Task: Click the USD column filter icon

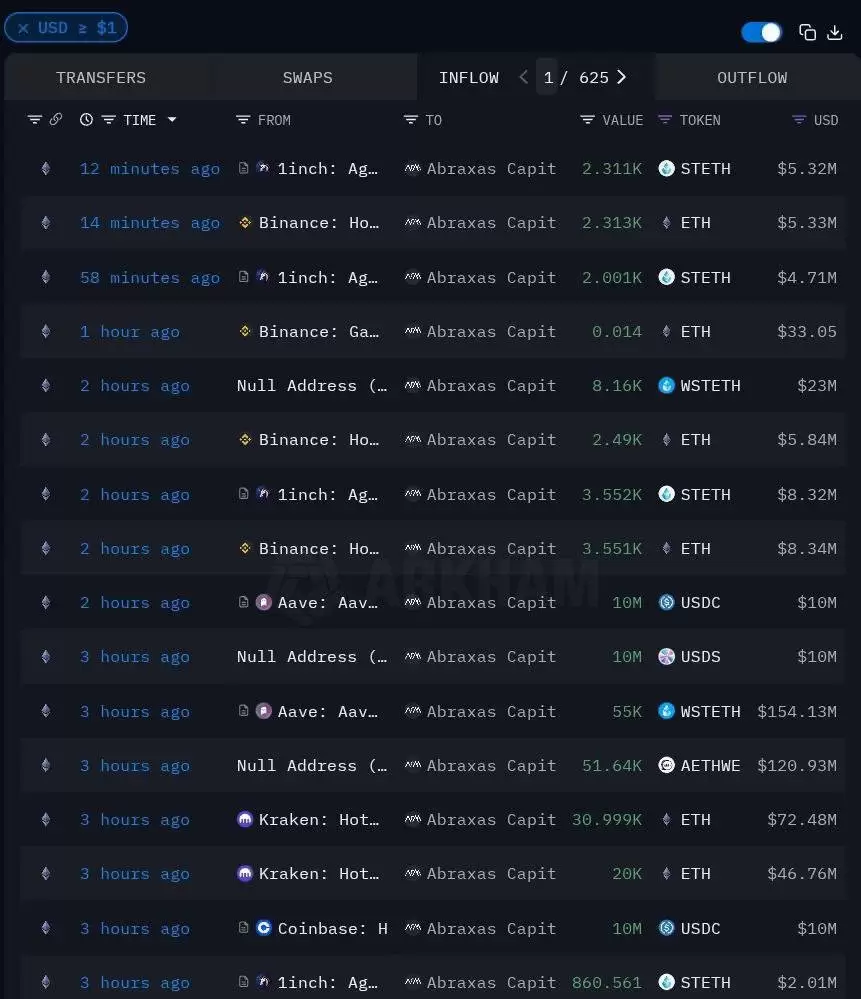Action: [799, 120]
